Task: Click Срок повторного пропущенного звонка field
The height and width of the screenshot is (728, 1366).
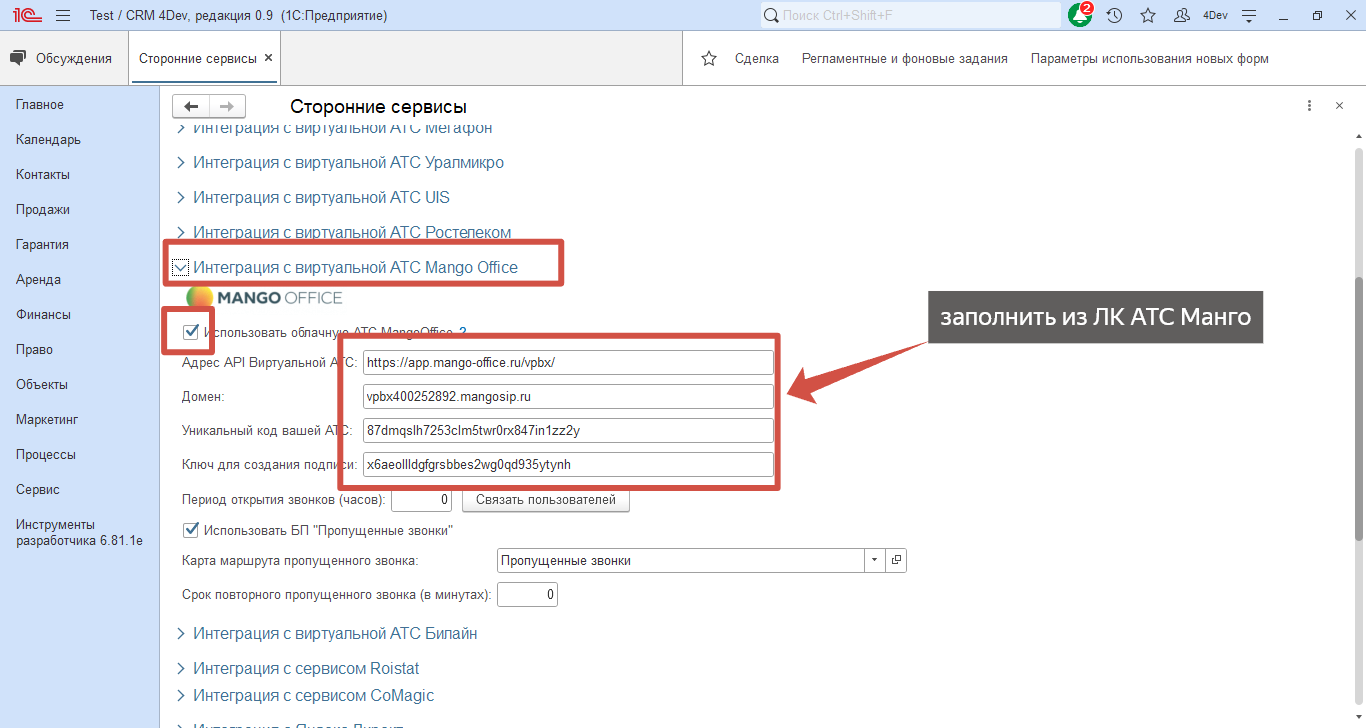Action: click(527, 594)
